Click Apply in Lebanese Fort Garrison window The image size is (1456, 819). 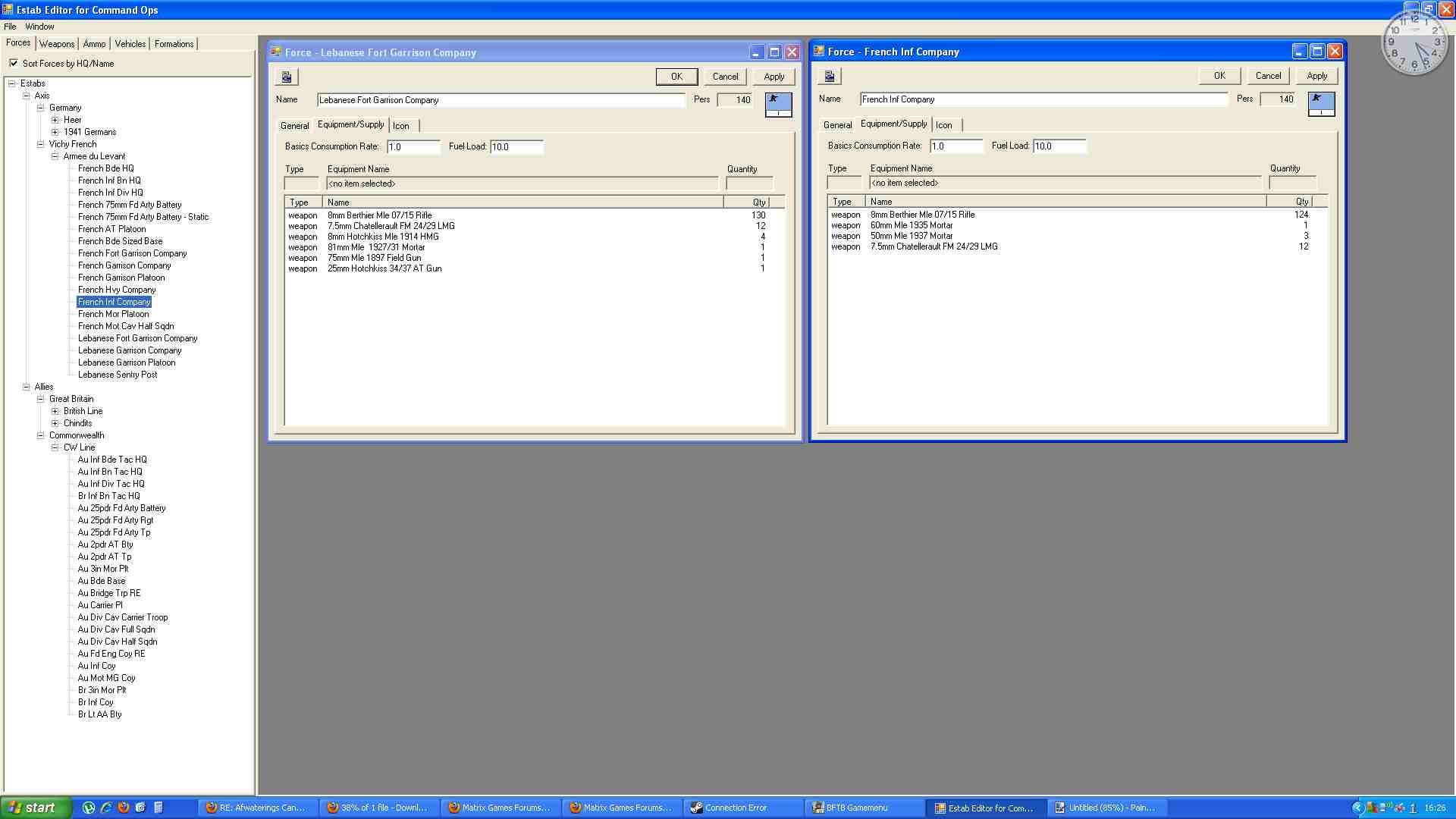click(x=773, y=77)
